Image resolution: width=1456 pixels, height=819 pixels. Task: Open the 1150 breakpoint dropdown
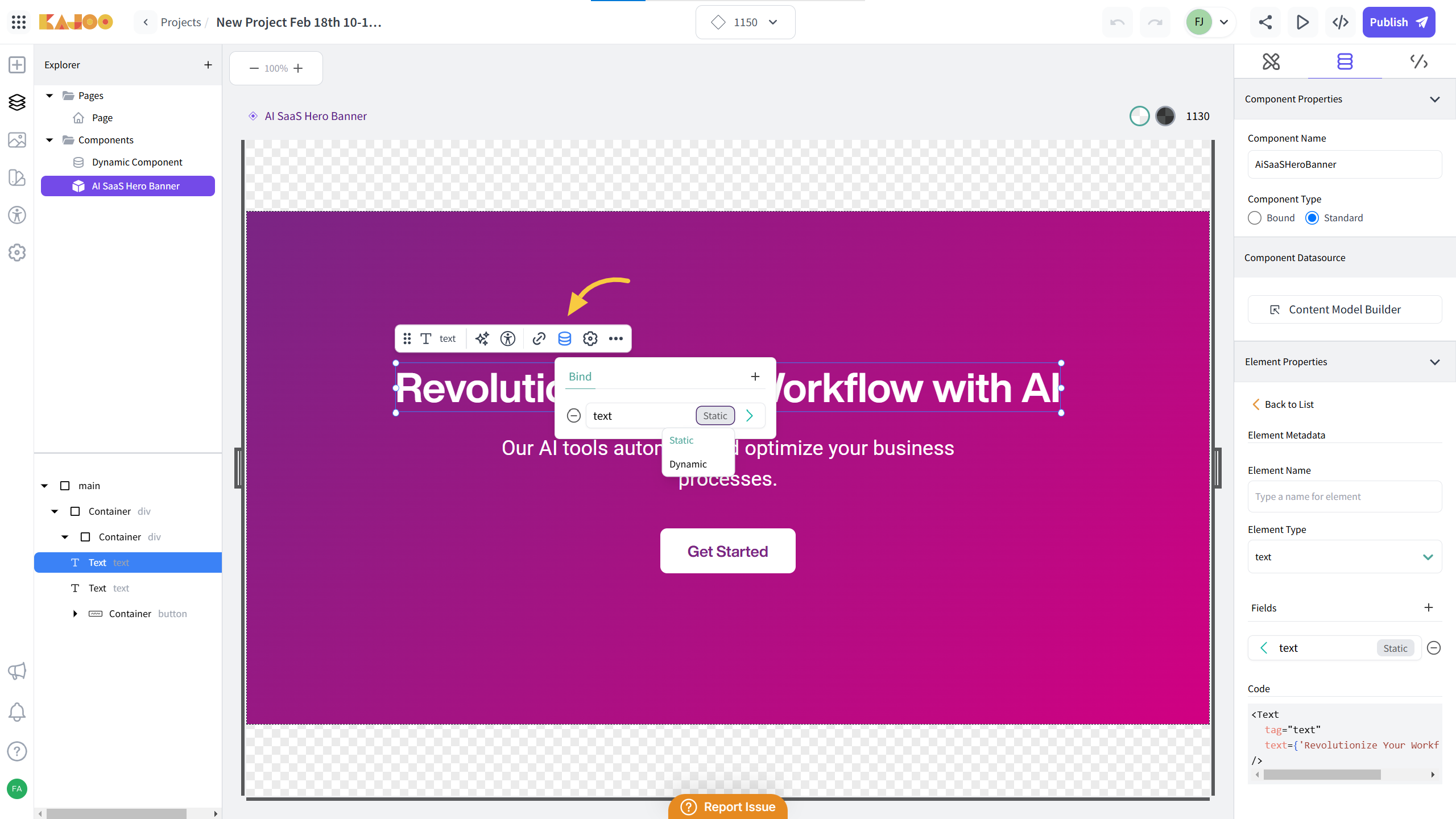point(745,22)
